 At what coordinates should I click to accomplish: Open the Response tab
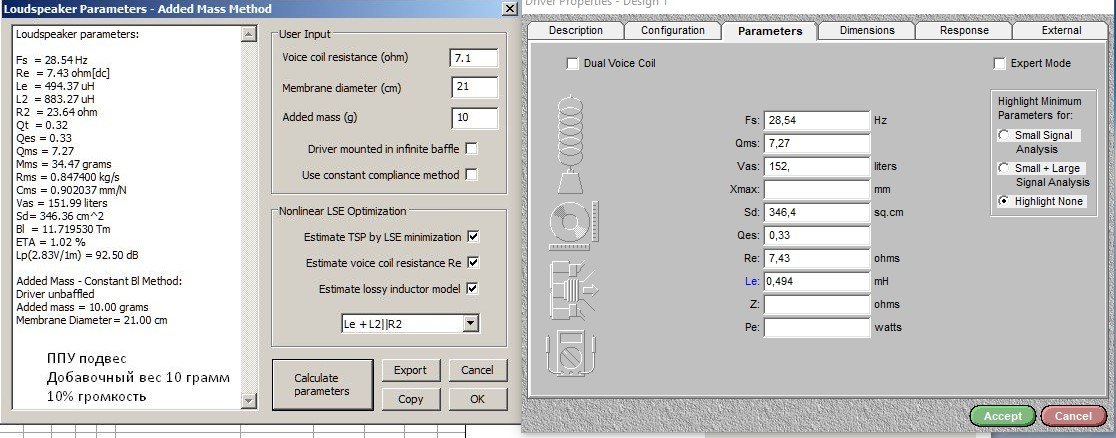[x=964, y=31]
